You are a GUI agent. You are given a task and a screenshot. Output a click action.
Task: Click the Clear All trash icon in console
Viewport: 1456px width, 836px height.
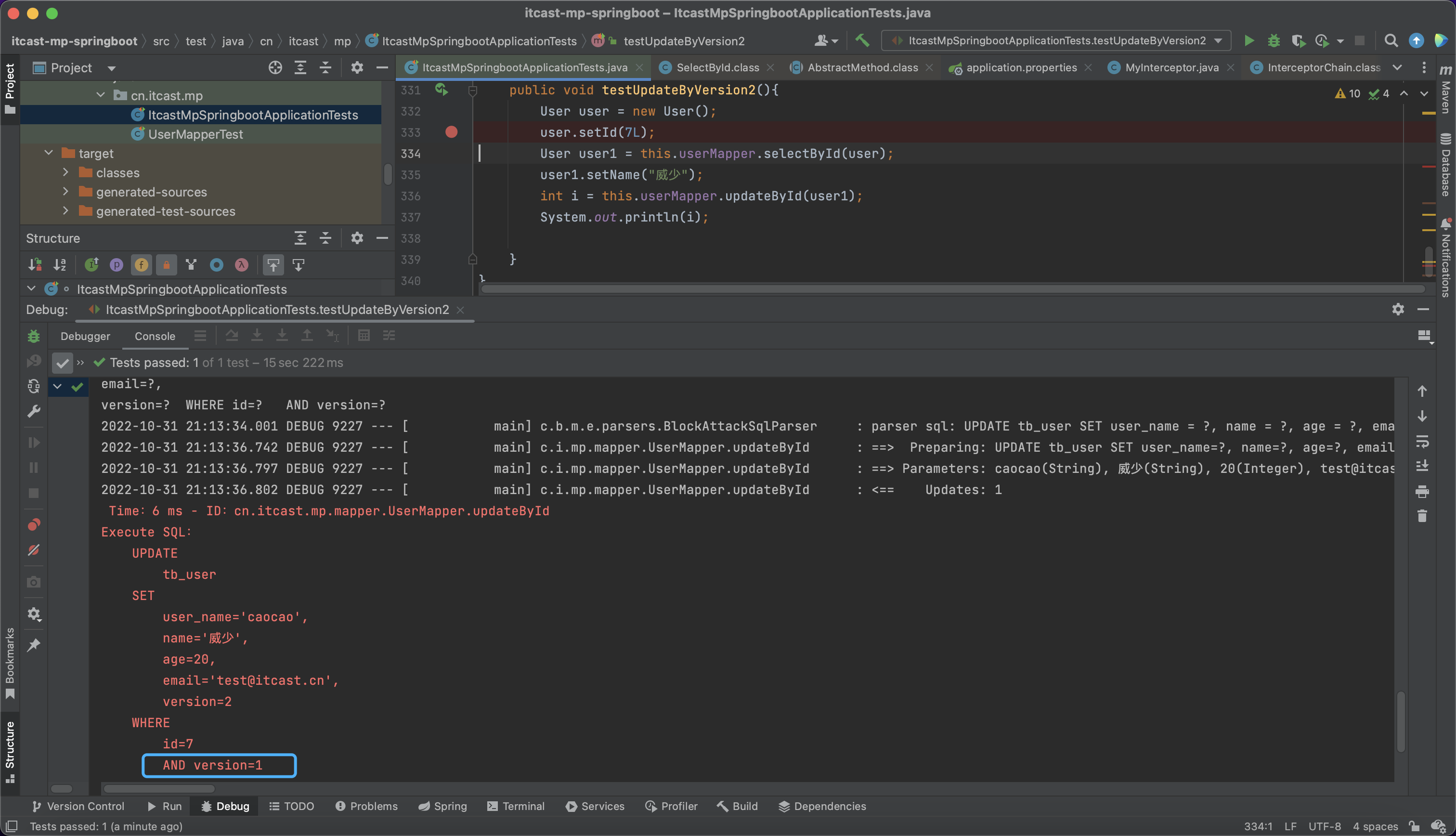[x=1421, y=517]
